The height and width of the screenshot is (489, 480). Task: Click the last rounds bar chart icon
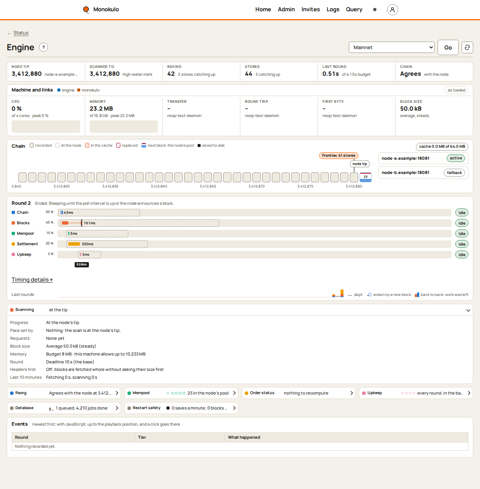[338, 293]
